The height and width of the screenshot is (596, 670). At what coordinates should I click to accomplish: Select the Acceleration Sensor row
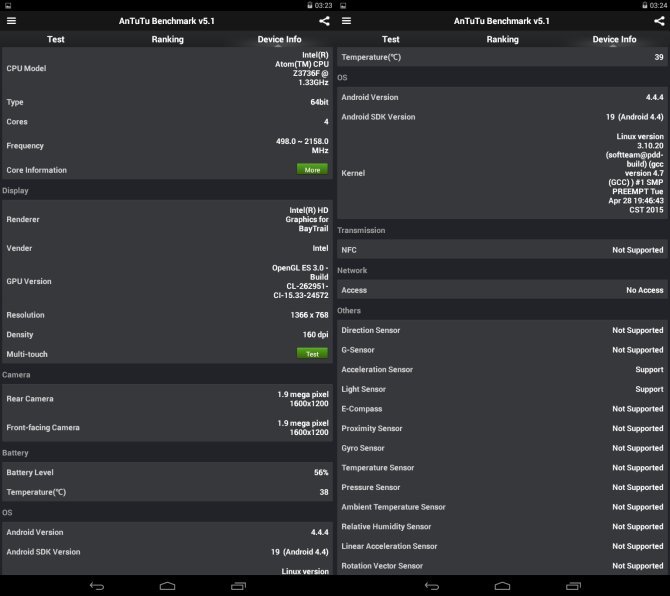tap(502, 370)
